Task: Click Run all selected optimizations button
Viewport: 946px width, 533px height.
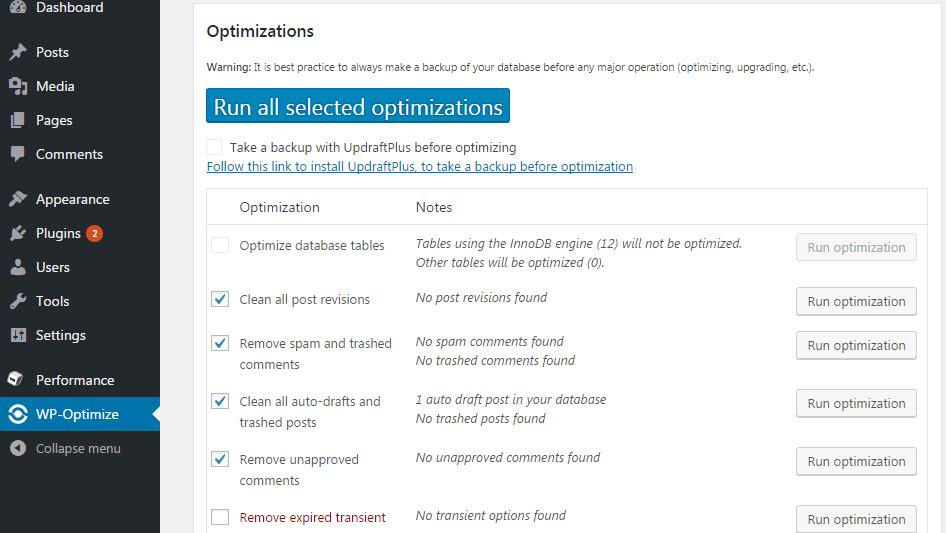Action: (358, 106)
